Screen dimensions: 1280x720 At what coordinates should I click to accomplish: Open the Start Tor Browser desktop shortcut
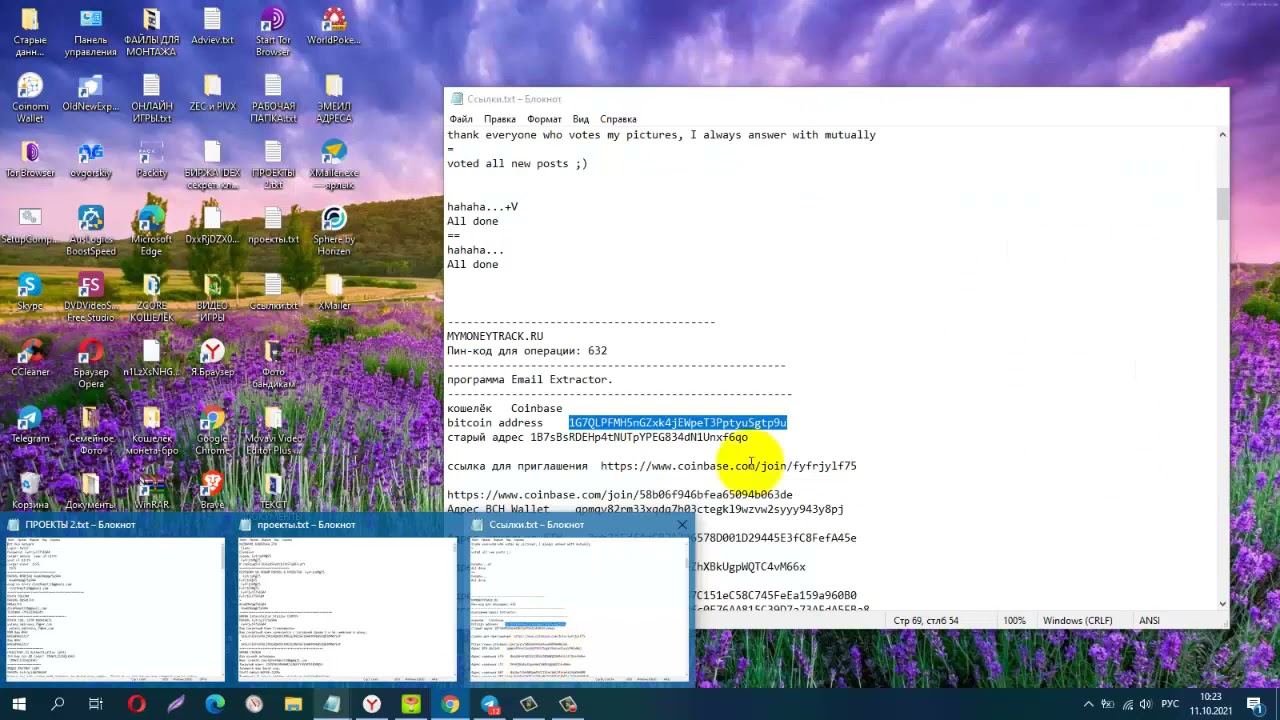273,32
